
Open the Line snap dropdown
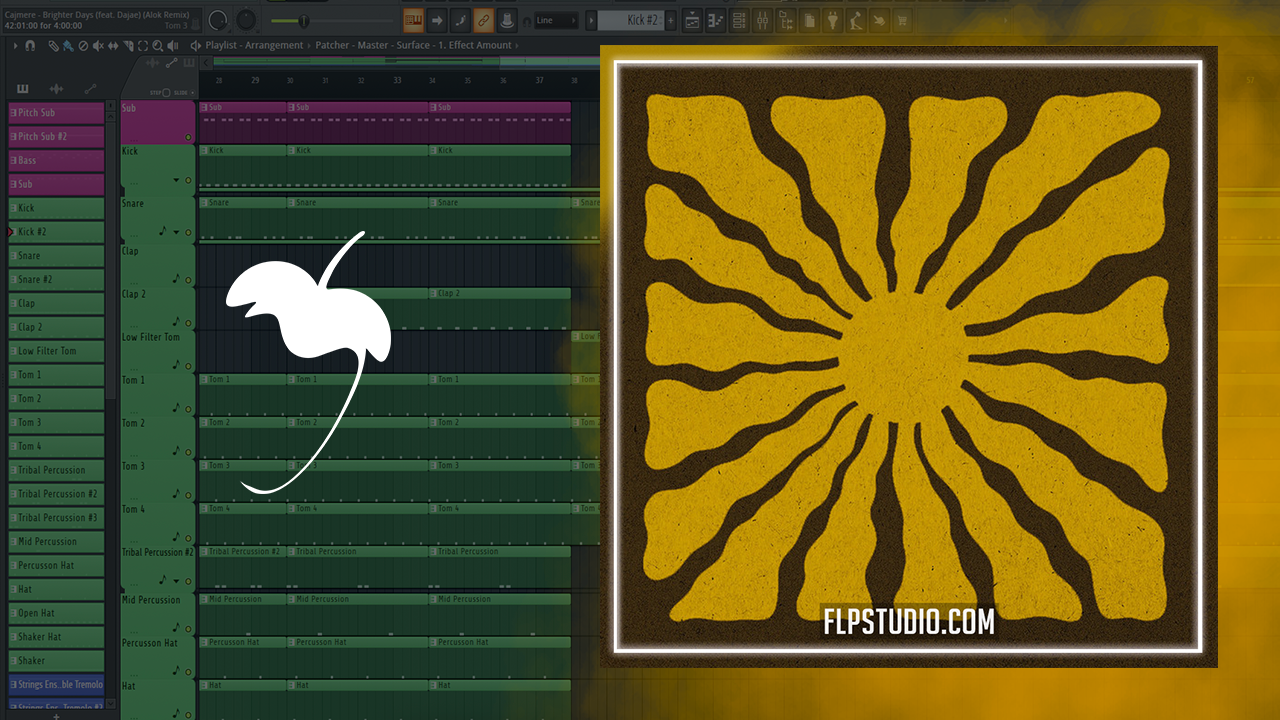click(556, 20)
